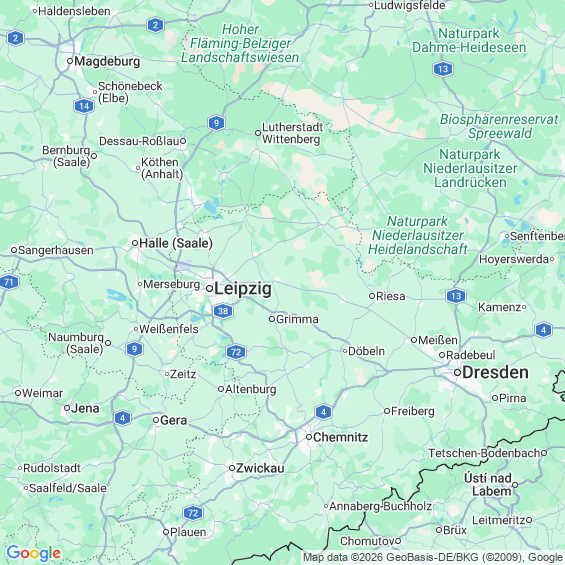Click the A71 highway shield near Sangerhausen

click(x=8, y=282)
